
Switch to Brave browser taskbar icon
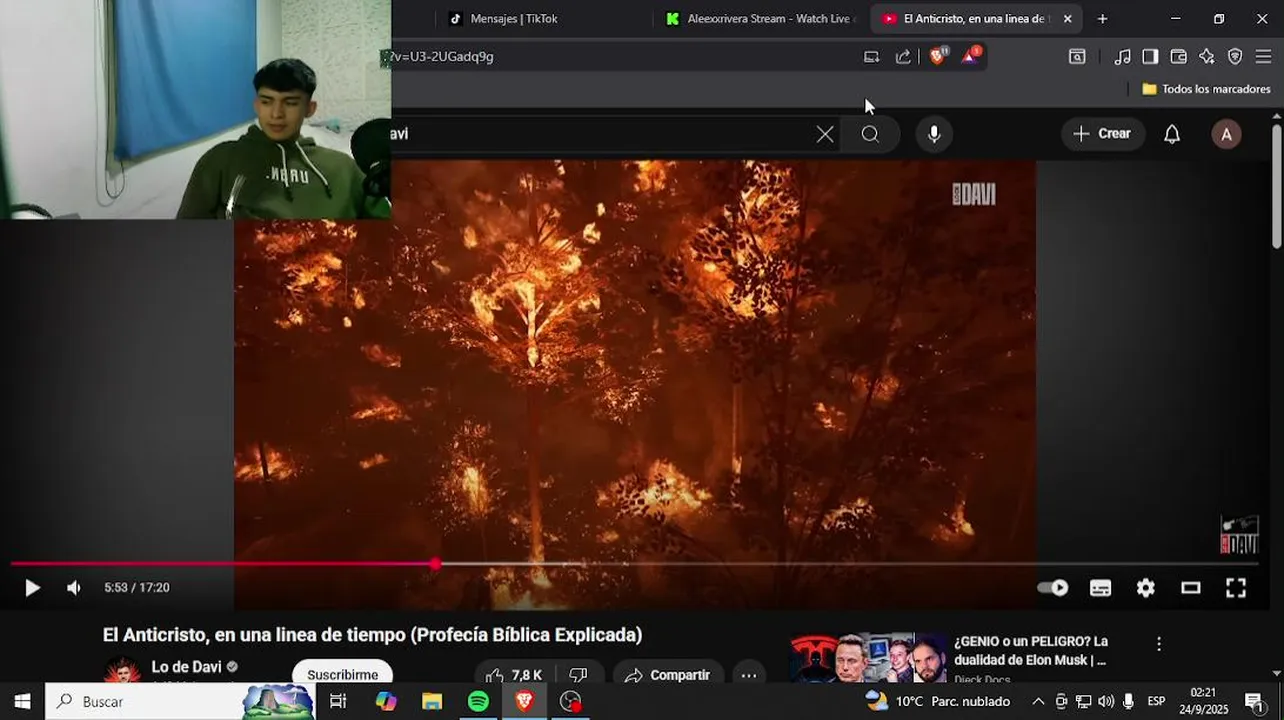(x=524, y=701)
